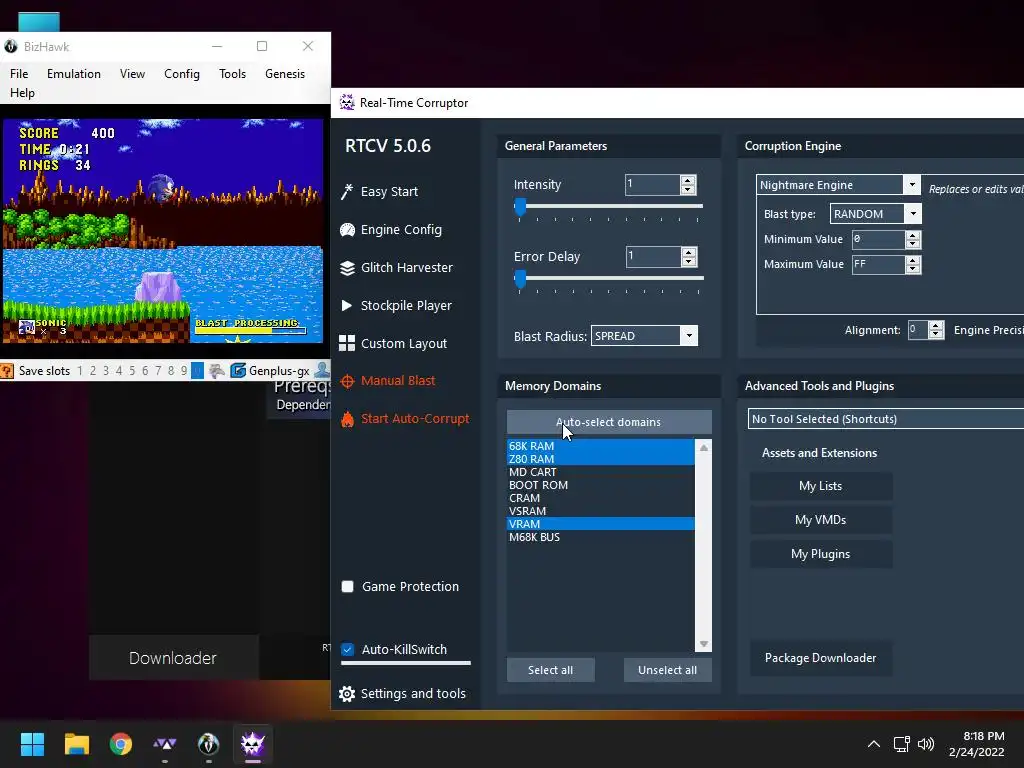1024x768 pixels.
Task: Open No Tool Selected (Shortcuts) dropdown
Action: [886, 419]
